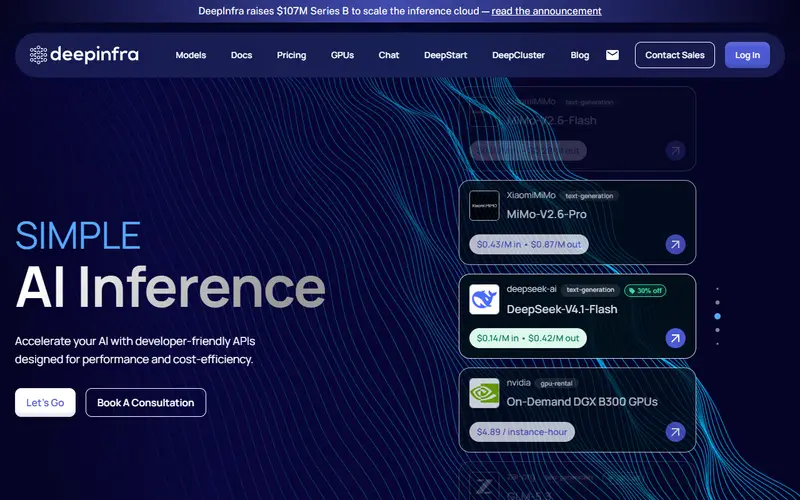Click the deepseek-ai provider name
Image resolution: width=800 pixels, height=500 pixels.
[531, 289]
